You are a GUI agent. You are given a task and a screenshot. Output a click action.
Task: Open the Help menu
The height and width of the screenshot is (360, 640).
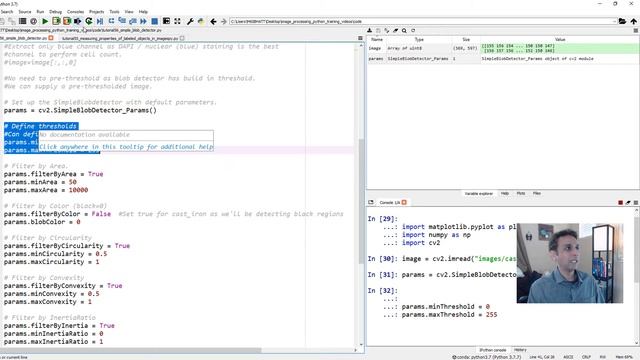(x=143, y=12)
